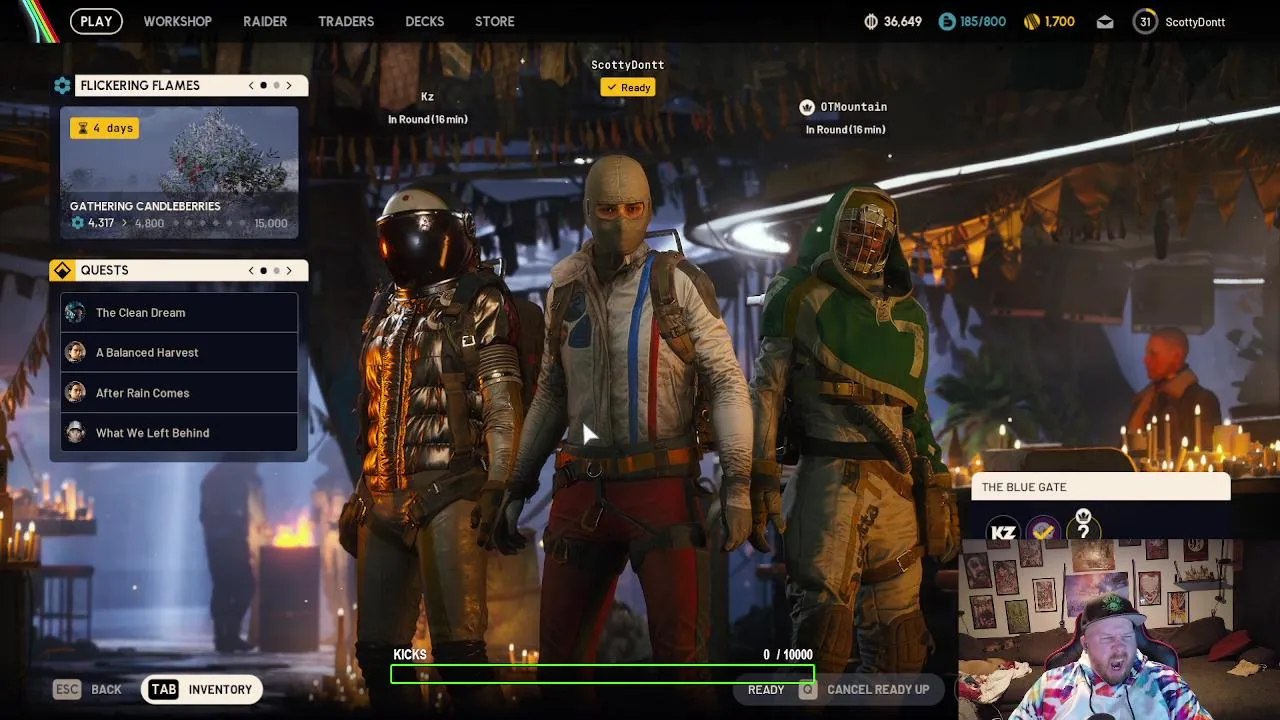Click the checkmarked squad member avatar
Viewport: 1280px width, 720px height.
click(x=1043, y=532)
